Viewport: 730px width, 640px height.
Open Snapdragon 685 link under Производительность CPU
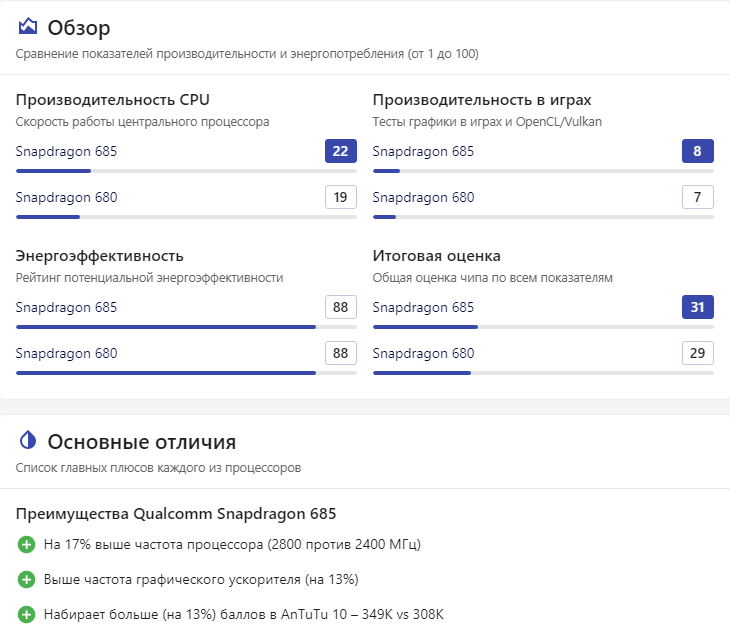(x=66, y=151)
